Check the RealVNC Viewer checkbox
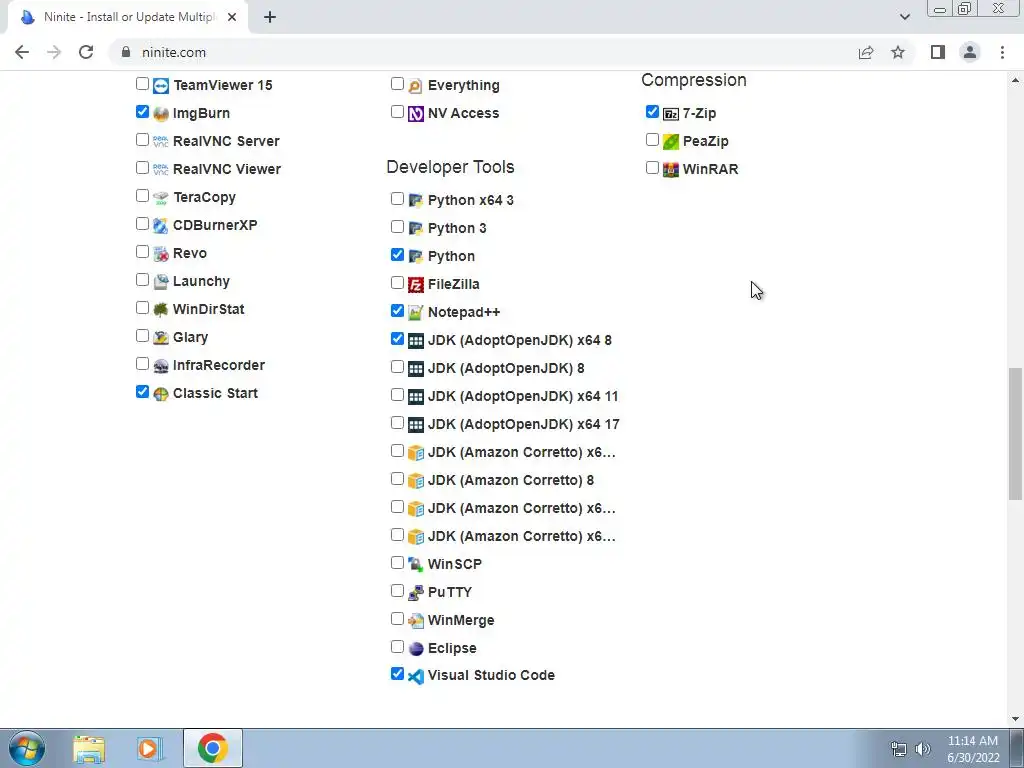The image size is (1024, 768). 142,168
